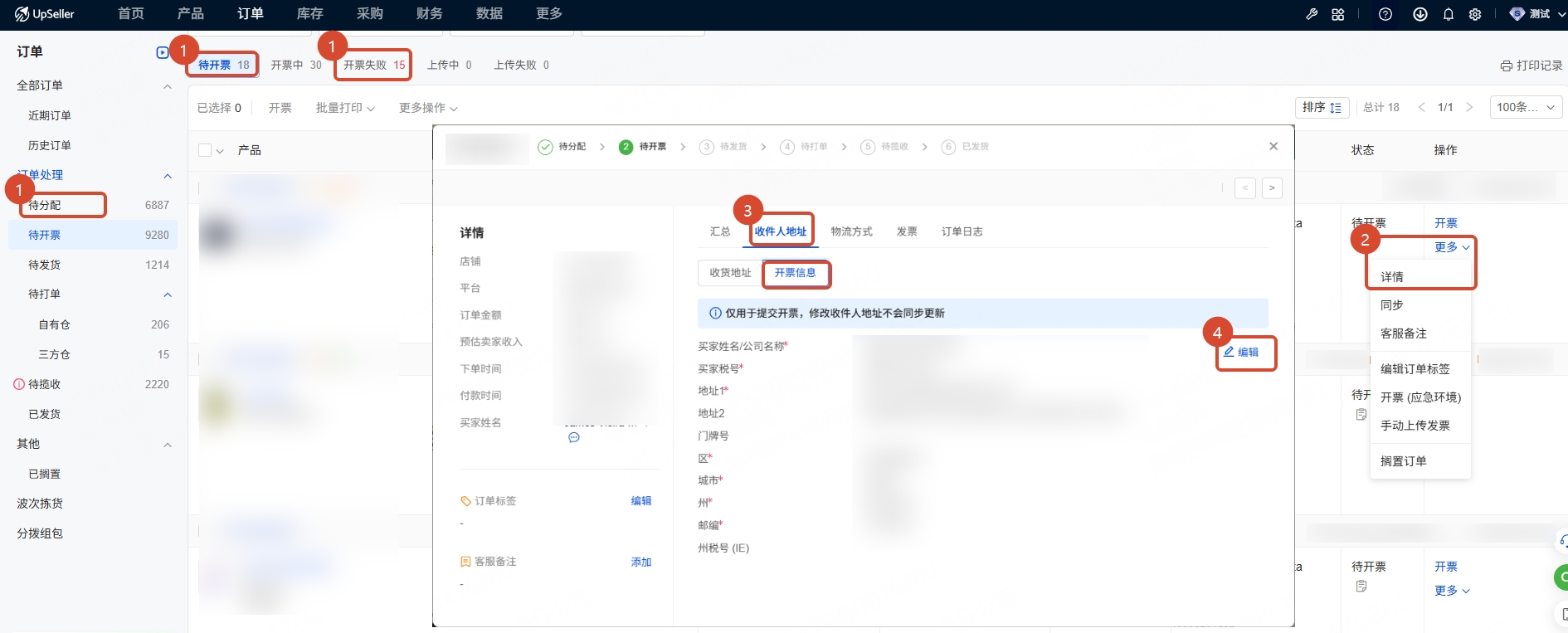Switch to the 开票信息 sub-tab
Viewport: 1568px width, 633px height.
(x=795, y=273)
